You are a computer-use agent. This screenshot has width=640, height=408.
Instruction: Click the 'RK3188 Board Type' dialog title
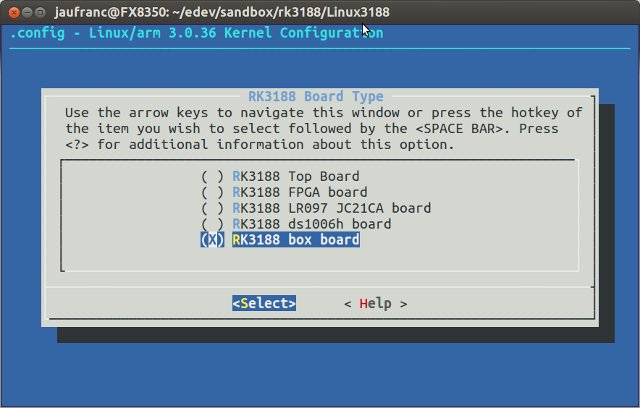click(x=316, y=96)
